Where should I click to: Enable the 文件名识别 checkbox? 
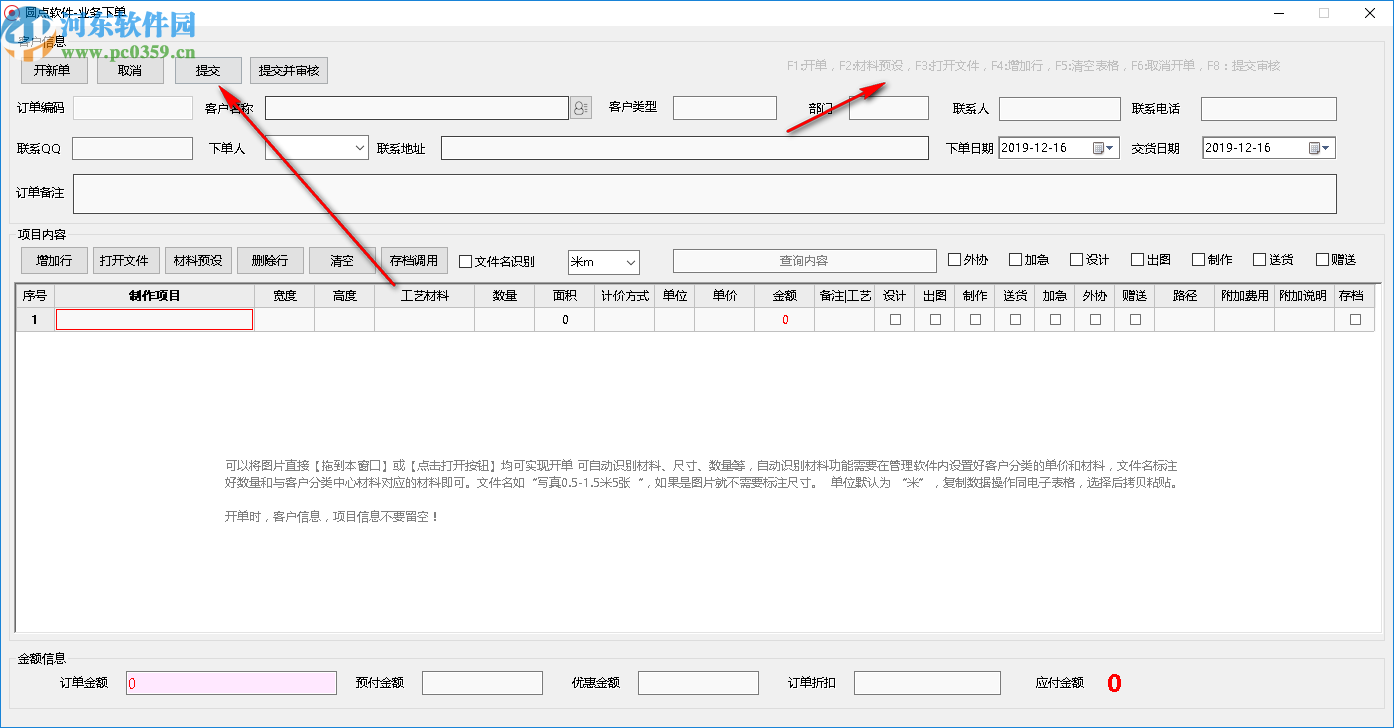pyautogui.click(x=464, y=261)
